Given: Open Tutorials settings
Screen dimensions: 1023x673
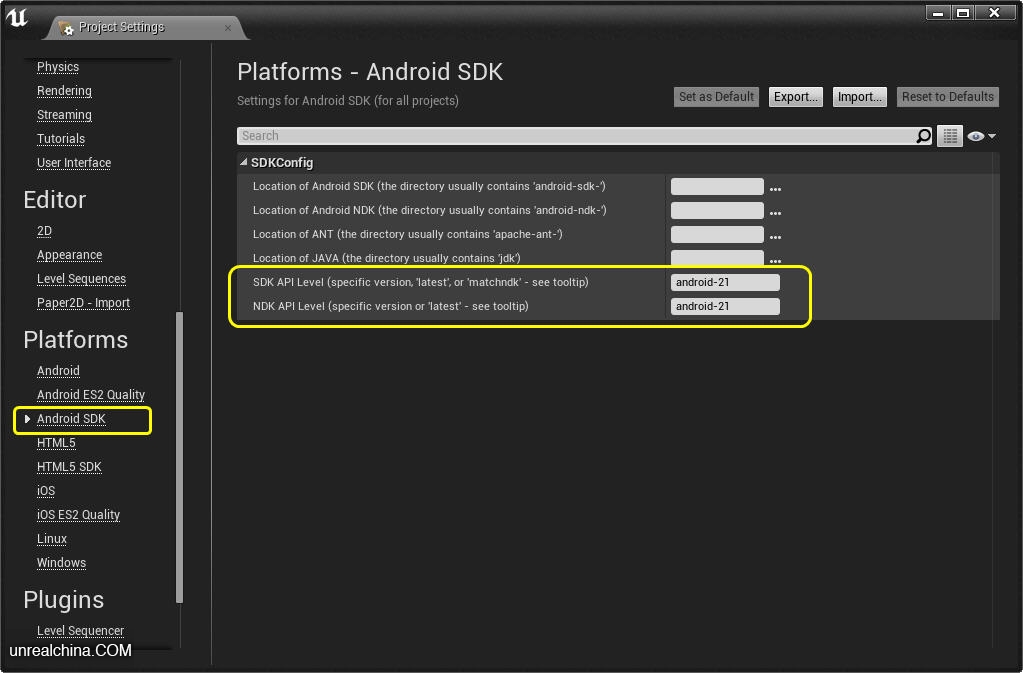Looking at the screenshot, I should point(61,139).
